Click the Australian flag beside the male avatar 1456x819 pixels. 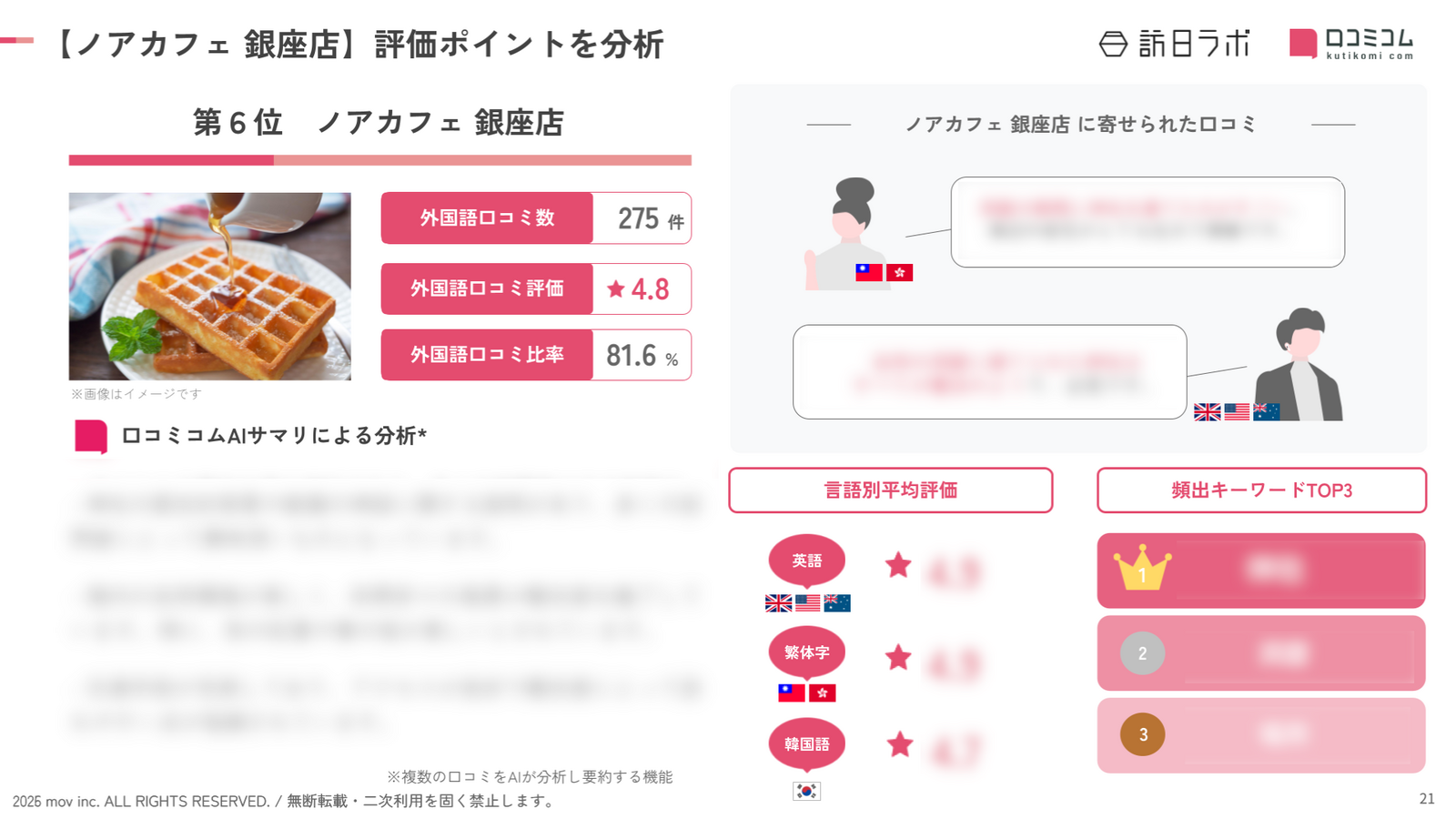(1266, 412)
